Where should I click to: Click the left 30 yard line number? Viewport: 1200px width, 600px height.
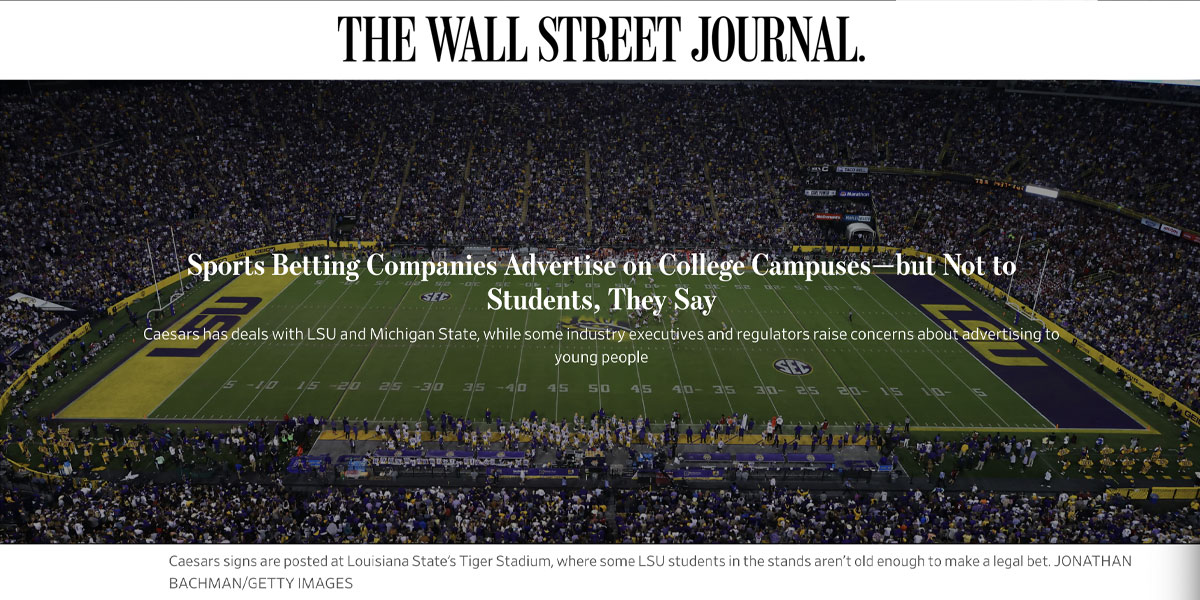(x=430, y=388)
